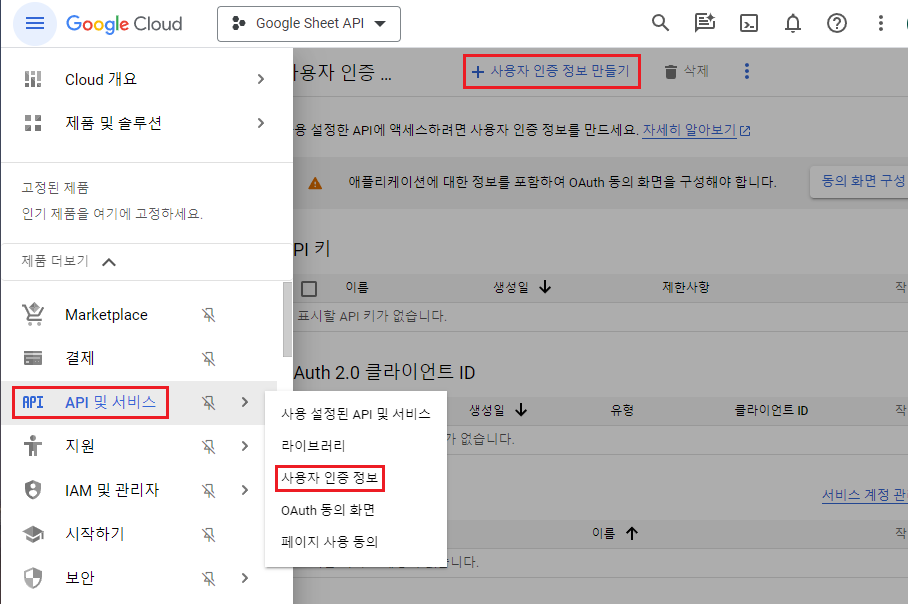Close the hamburger navigation menu
Screen dimensions: 908x604
(35, 23)
